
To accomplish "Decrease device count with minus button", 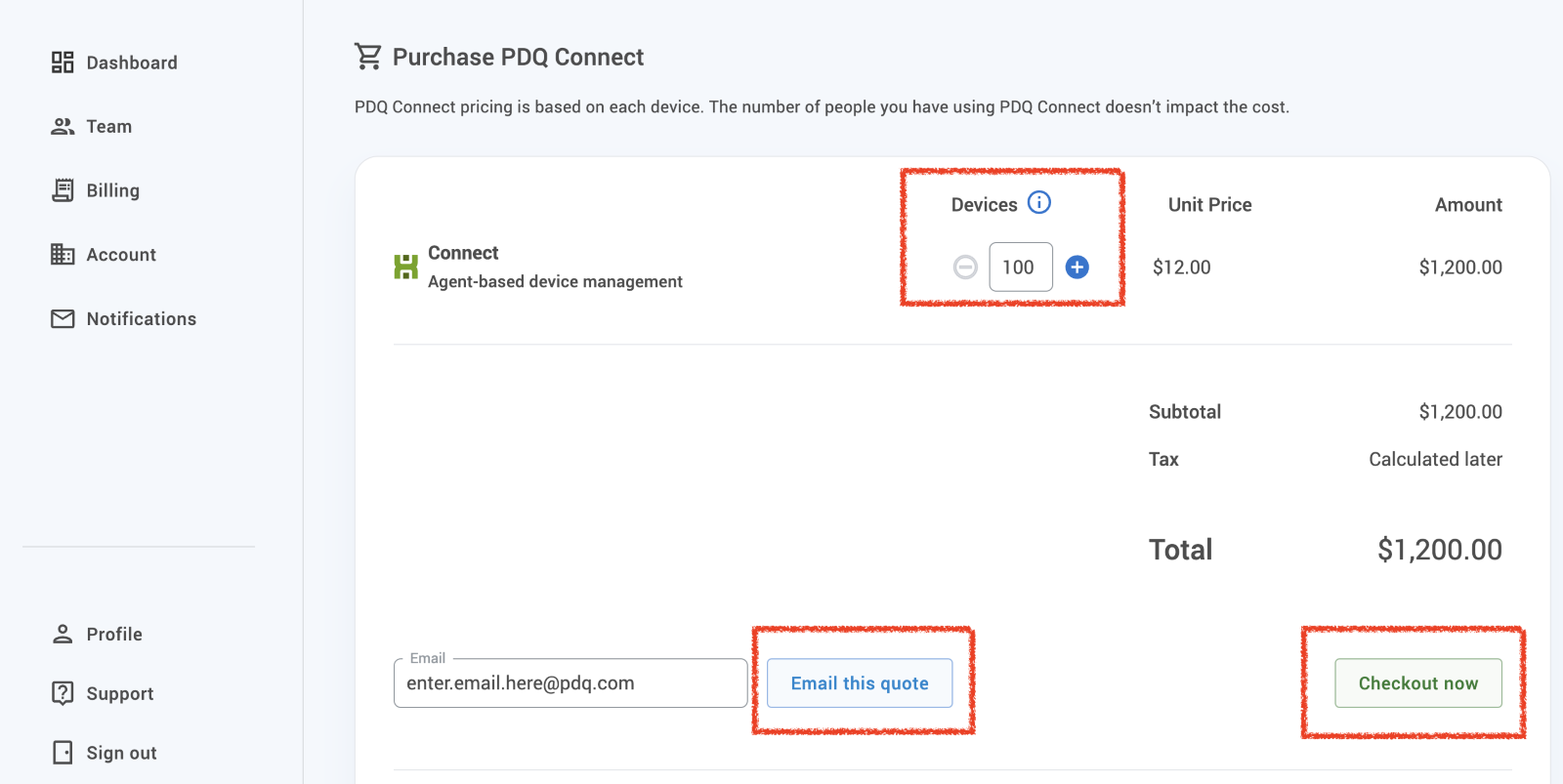I will tap(965, 268).
